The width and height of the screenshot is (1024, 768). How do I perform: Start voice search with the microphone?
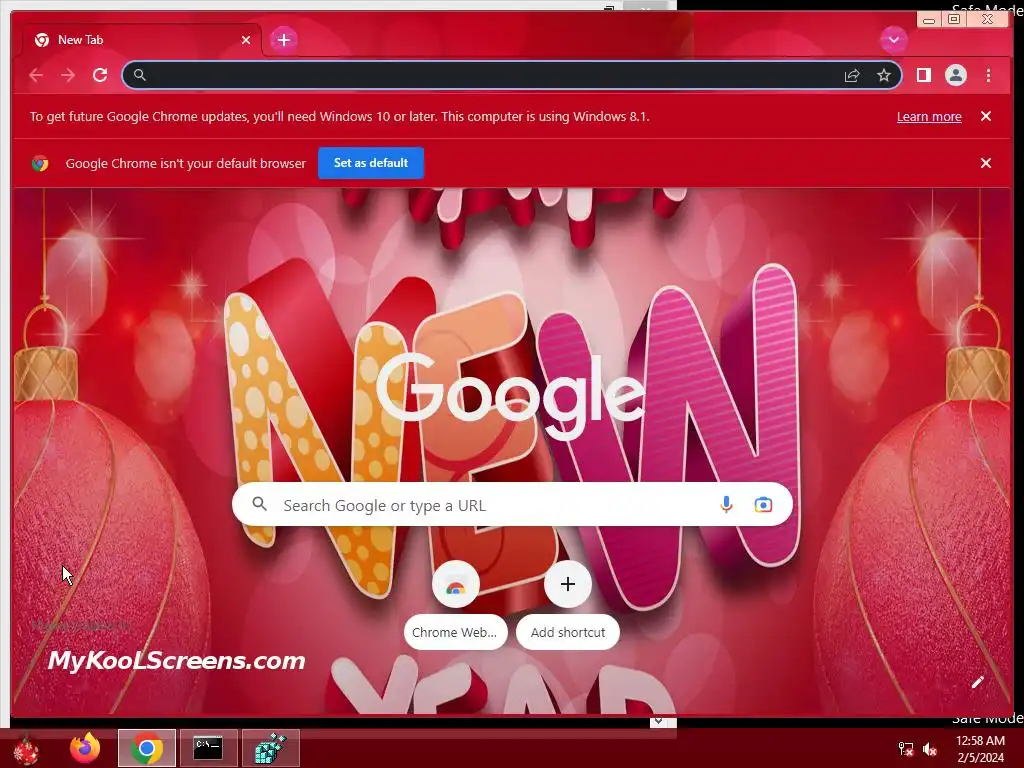(726, 504)
